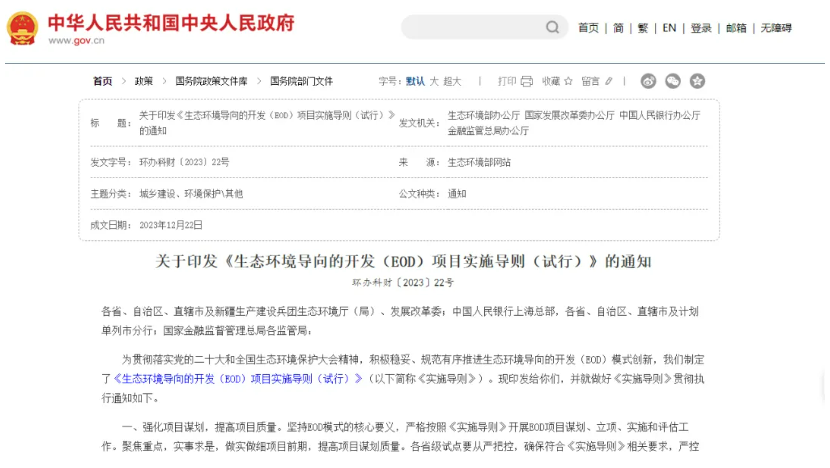Click the national emblem logo
The width and height of the screenshot is (830, 468).
pyautogui.click(x=21, y=29)
